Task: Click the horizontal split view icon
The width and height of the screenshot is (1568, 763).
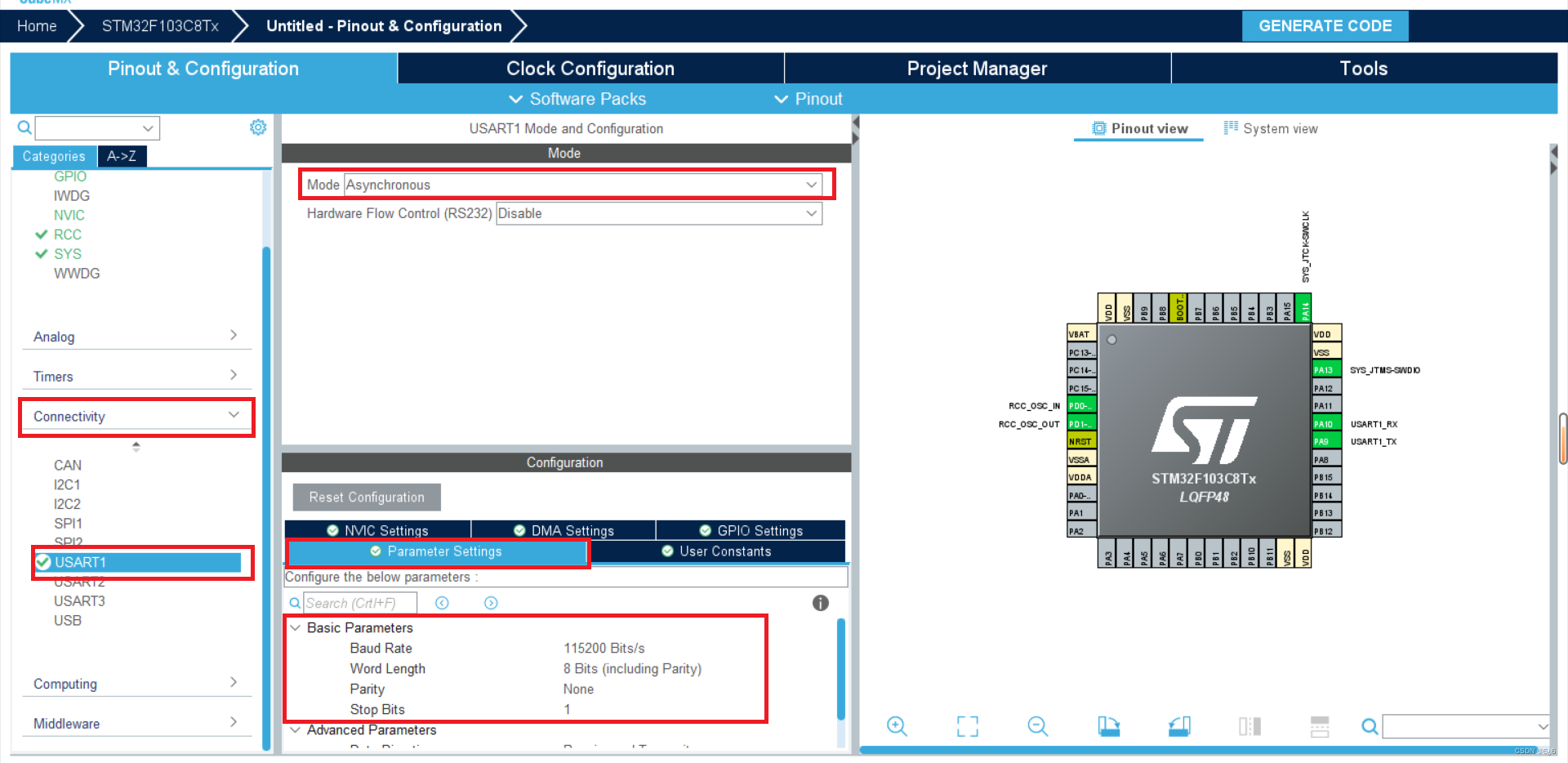Action: click(x=1320, y=725)
